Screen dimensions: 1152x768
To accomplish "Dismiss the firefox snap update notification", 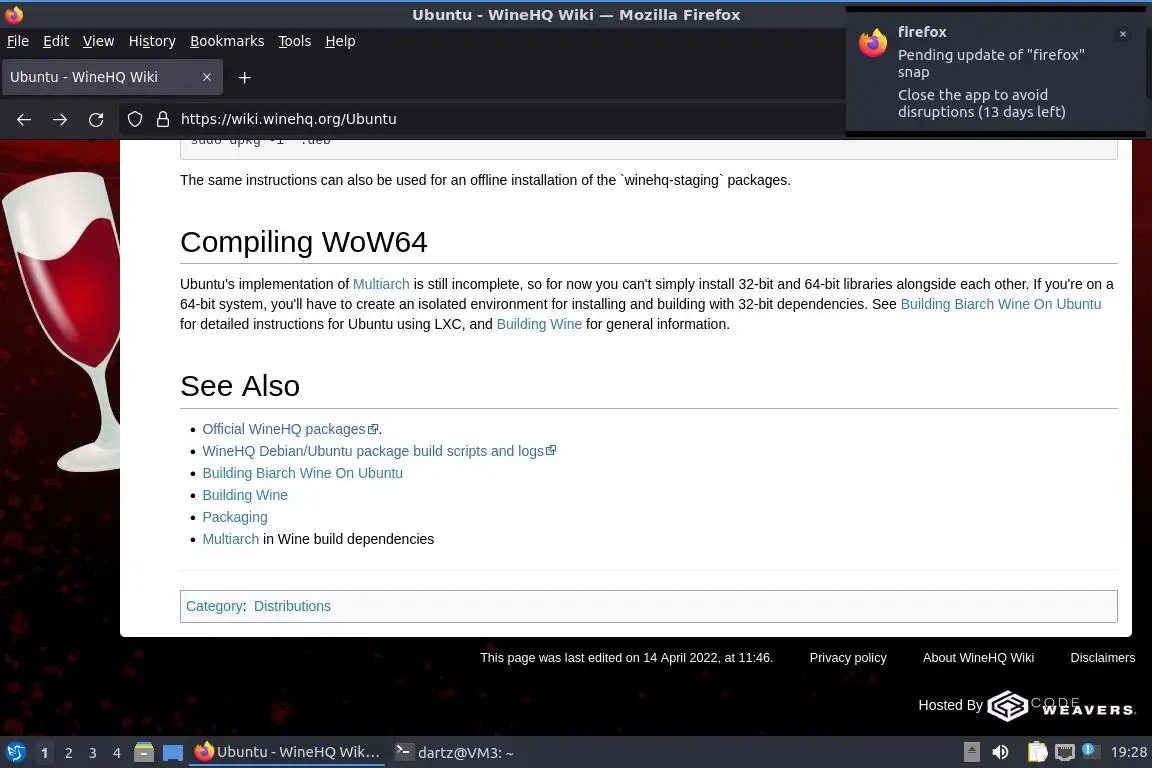I will [1123, 34].
